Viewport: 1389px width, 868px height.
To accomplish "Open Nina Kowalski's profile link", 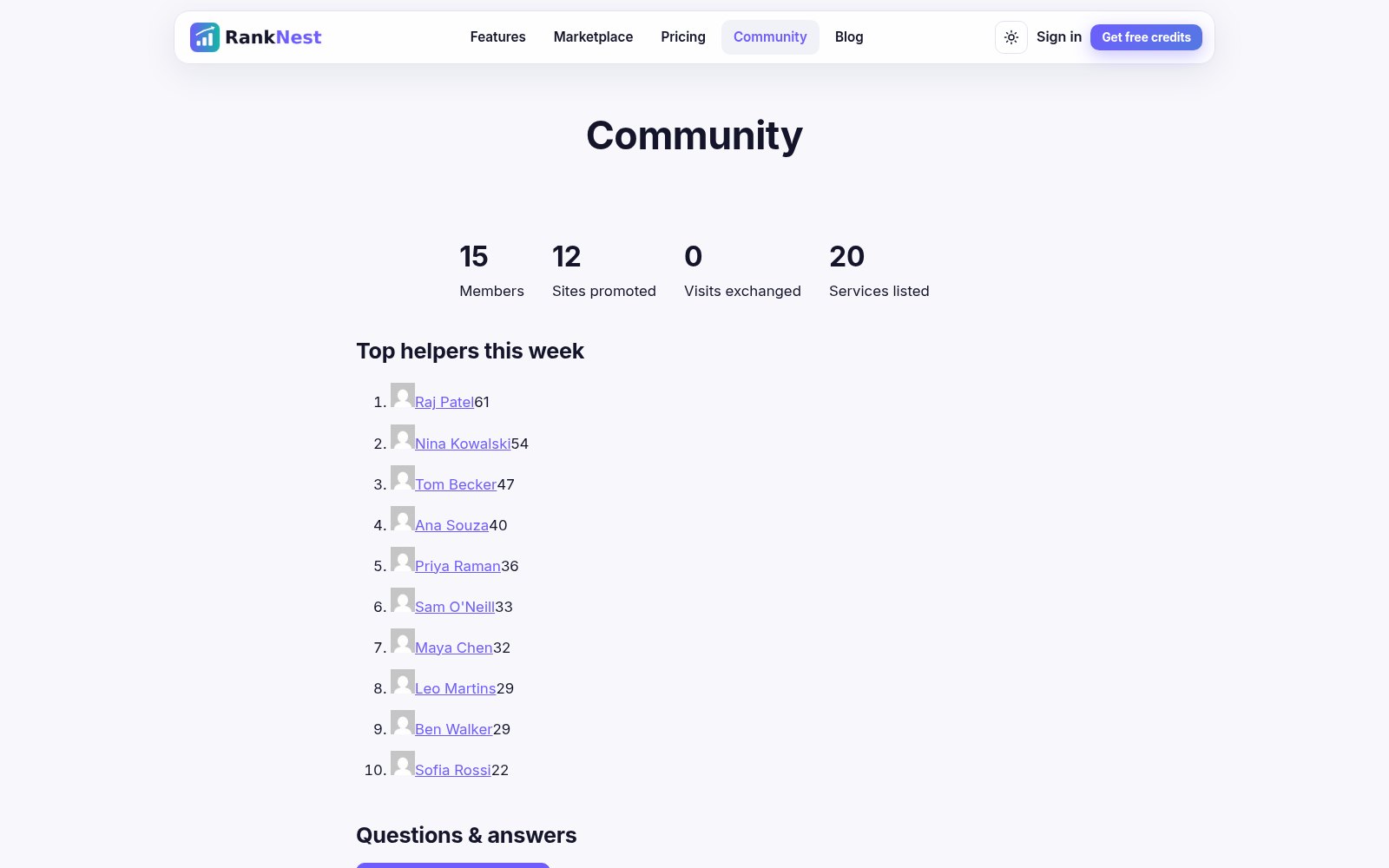I will coord(463,444).
